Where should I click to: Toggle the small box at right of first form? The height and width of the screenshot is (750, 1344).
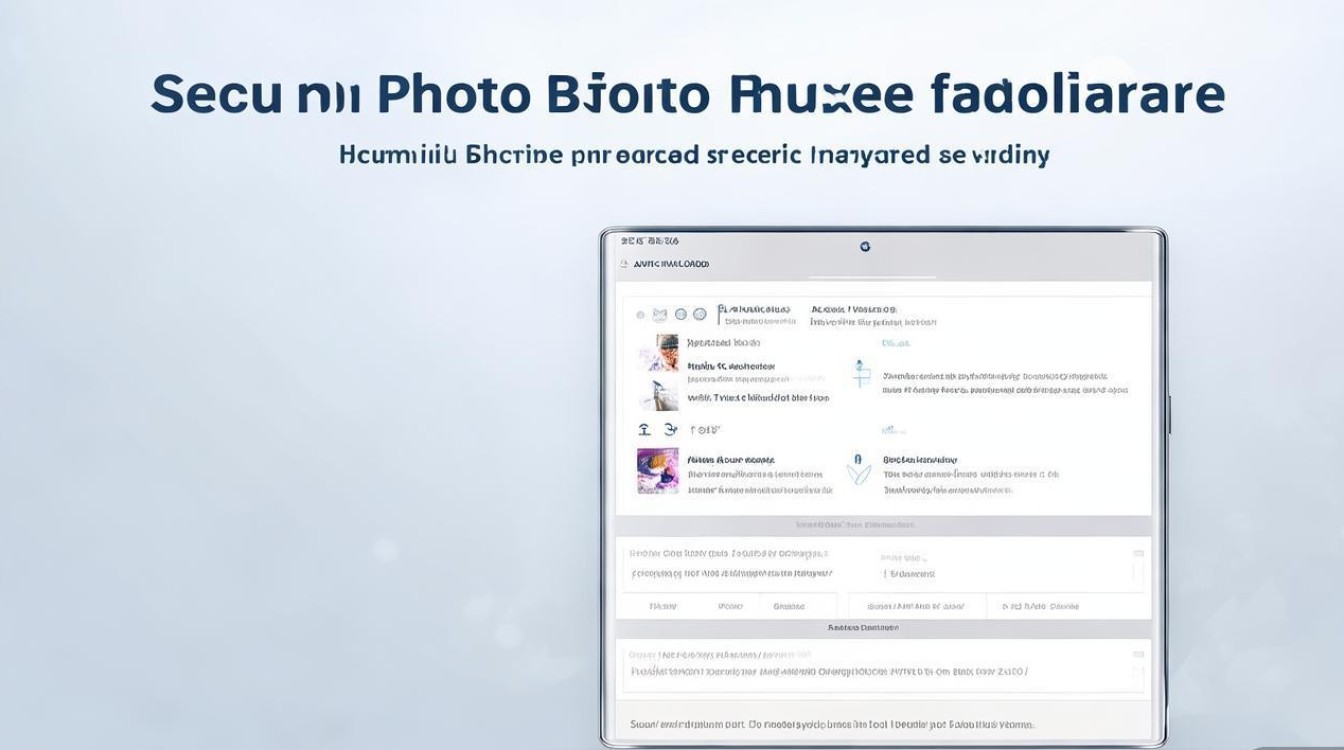point(1138,553)
